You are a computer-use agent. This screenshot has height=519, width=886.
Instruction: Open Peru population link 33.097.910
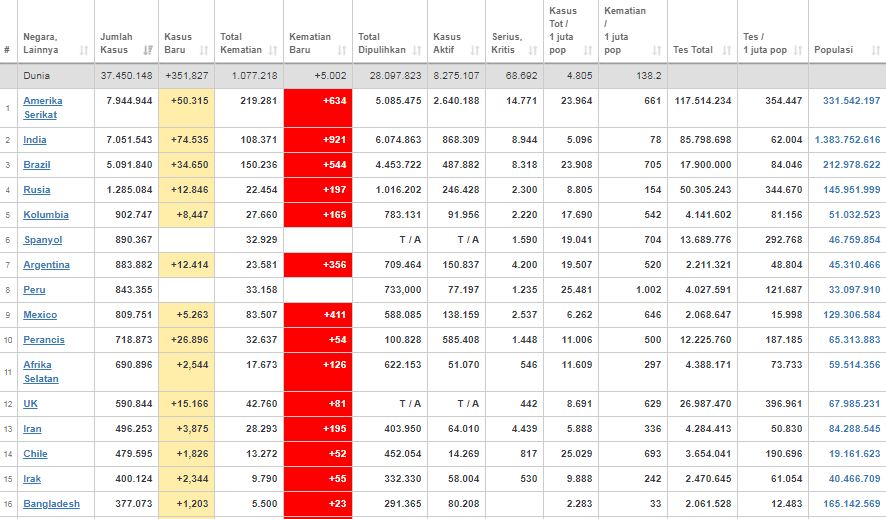(x=854, y=289)
